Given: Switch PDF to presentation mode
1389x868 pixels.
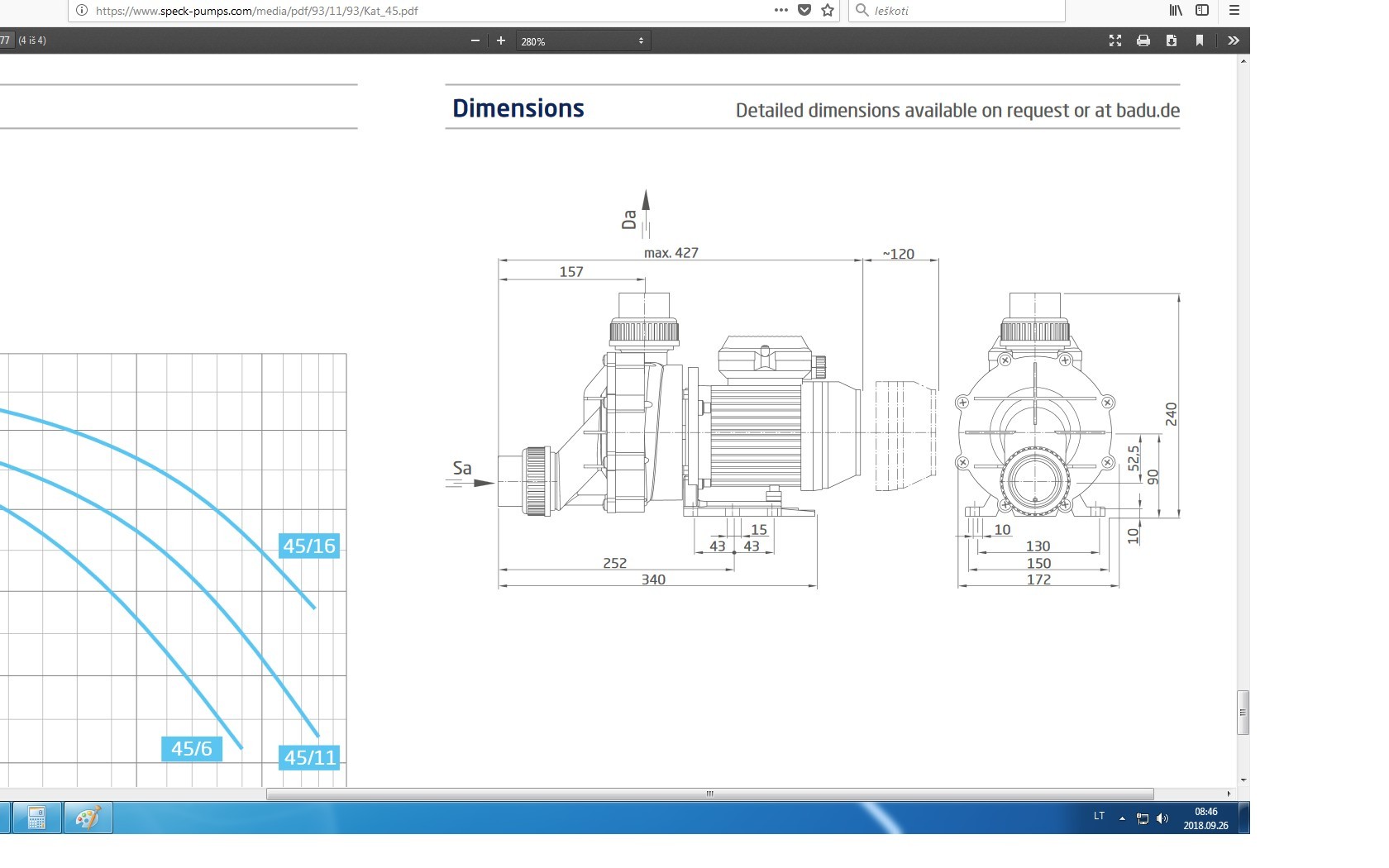Looking at the screenshot, I should [x=1115, y=41].
